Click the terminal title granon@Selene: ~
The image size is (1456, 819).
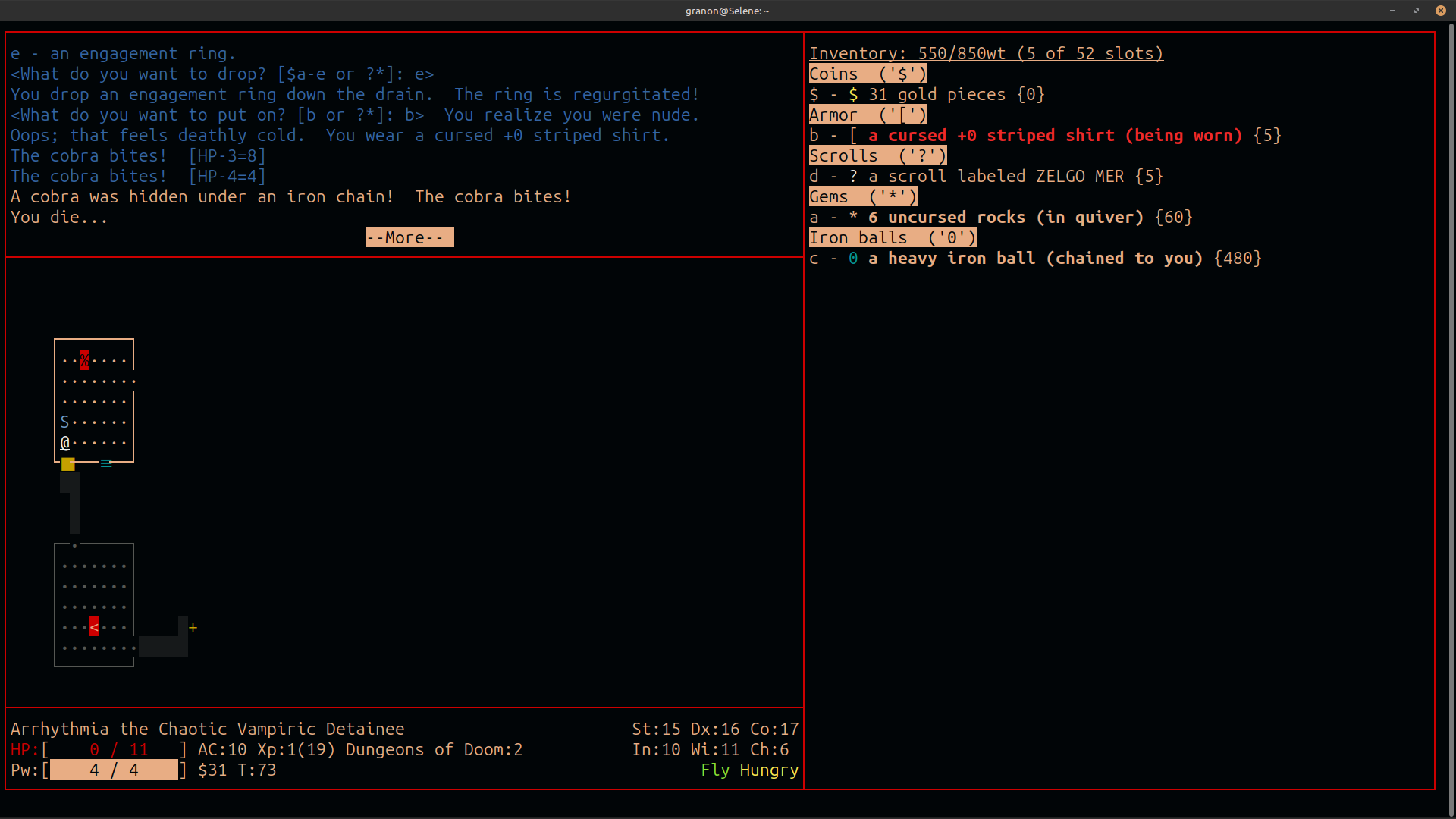point(727,11)
